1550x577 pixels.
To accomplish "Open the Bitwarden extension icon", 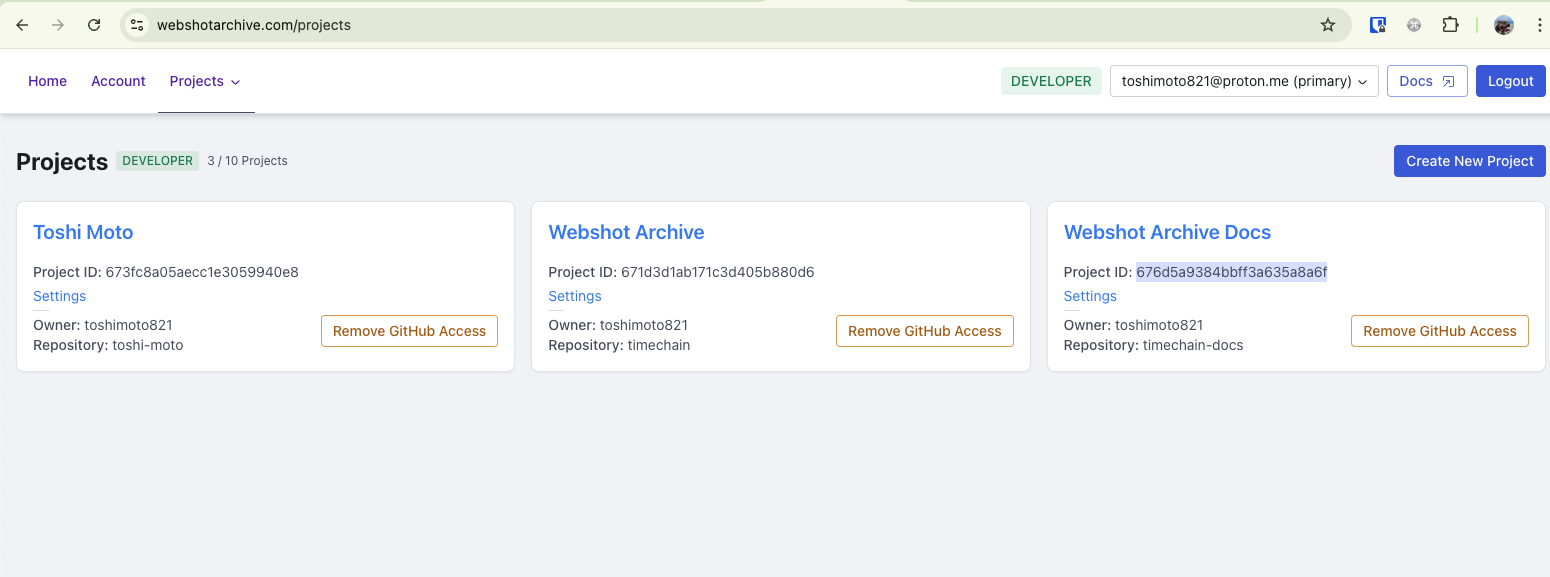I will tap(1377, 25).
